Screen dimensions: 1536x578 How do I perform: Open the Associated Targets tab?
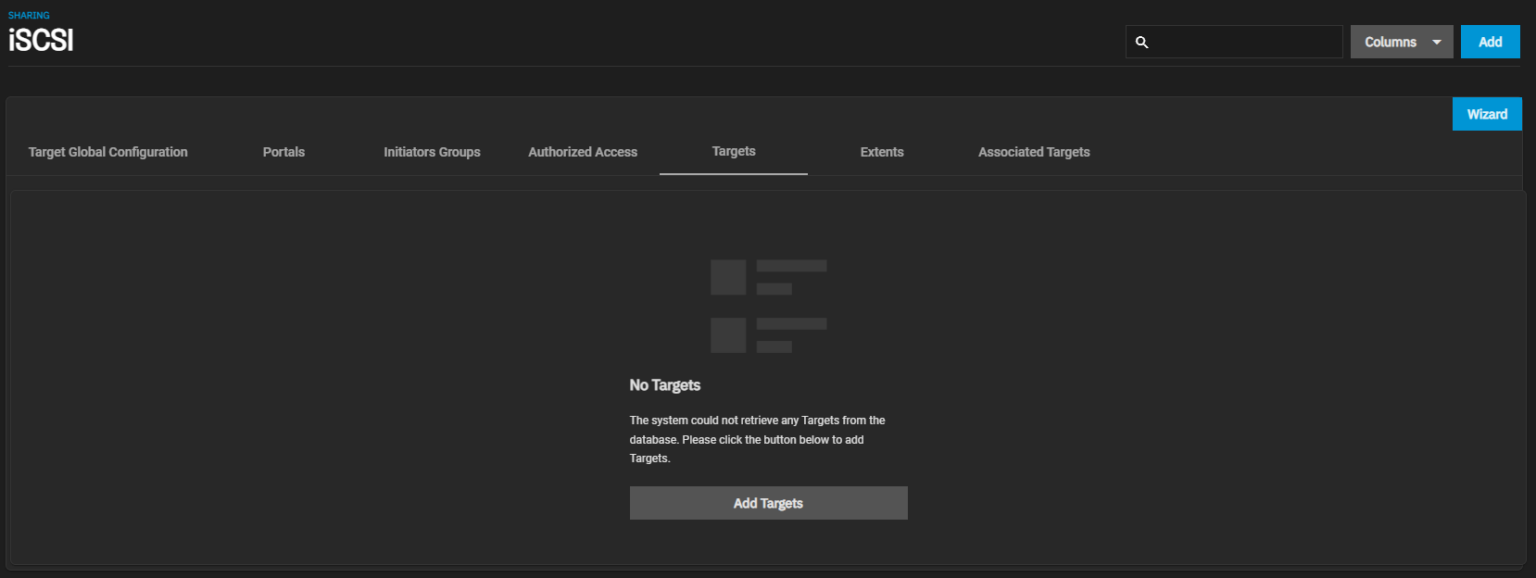tap(1034, 152)
